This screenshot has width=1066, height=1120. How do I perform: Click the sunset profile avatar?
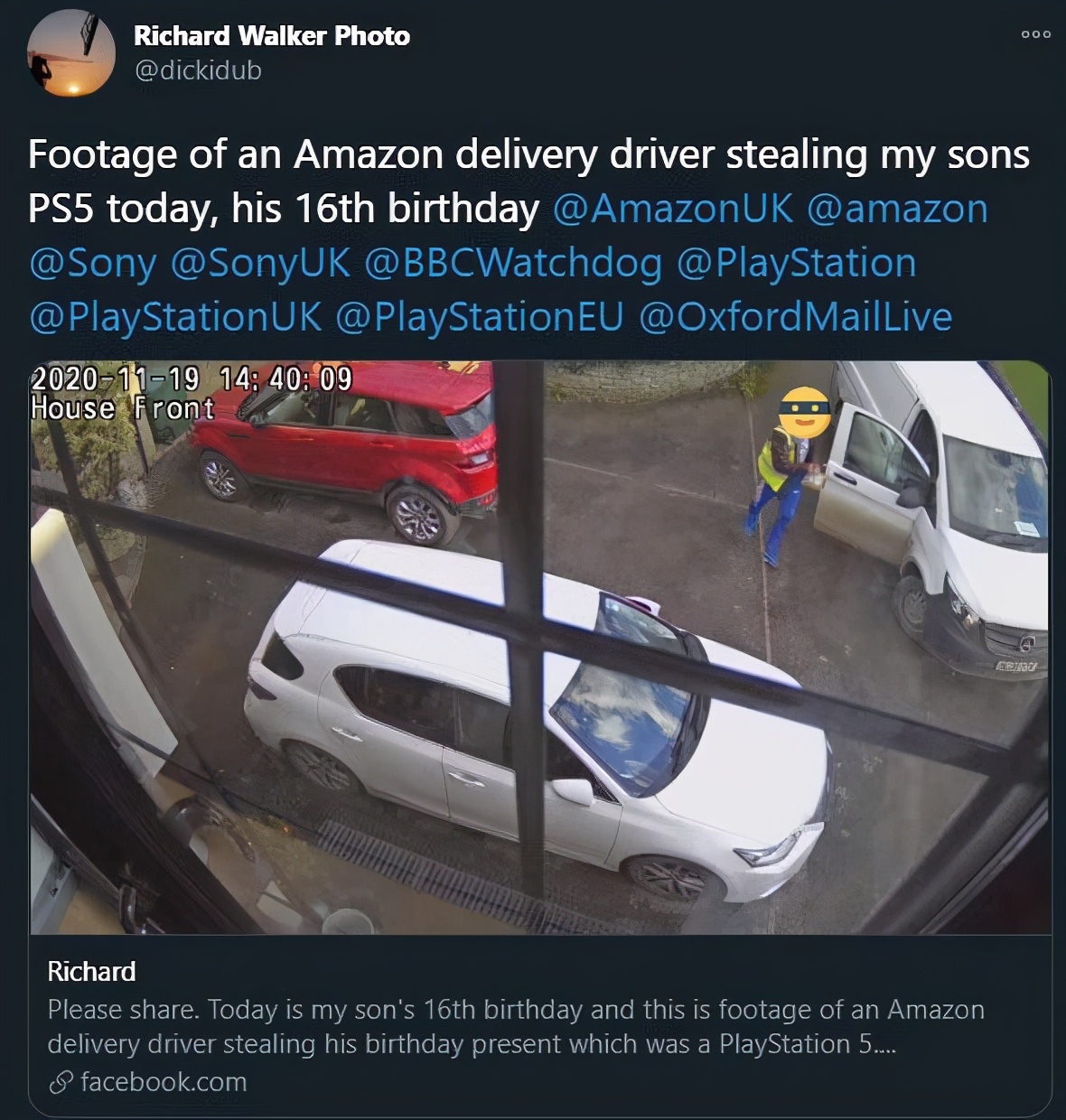[71, 55]
